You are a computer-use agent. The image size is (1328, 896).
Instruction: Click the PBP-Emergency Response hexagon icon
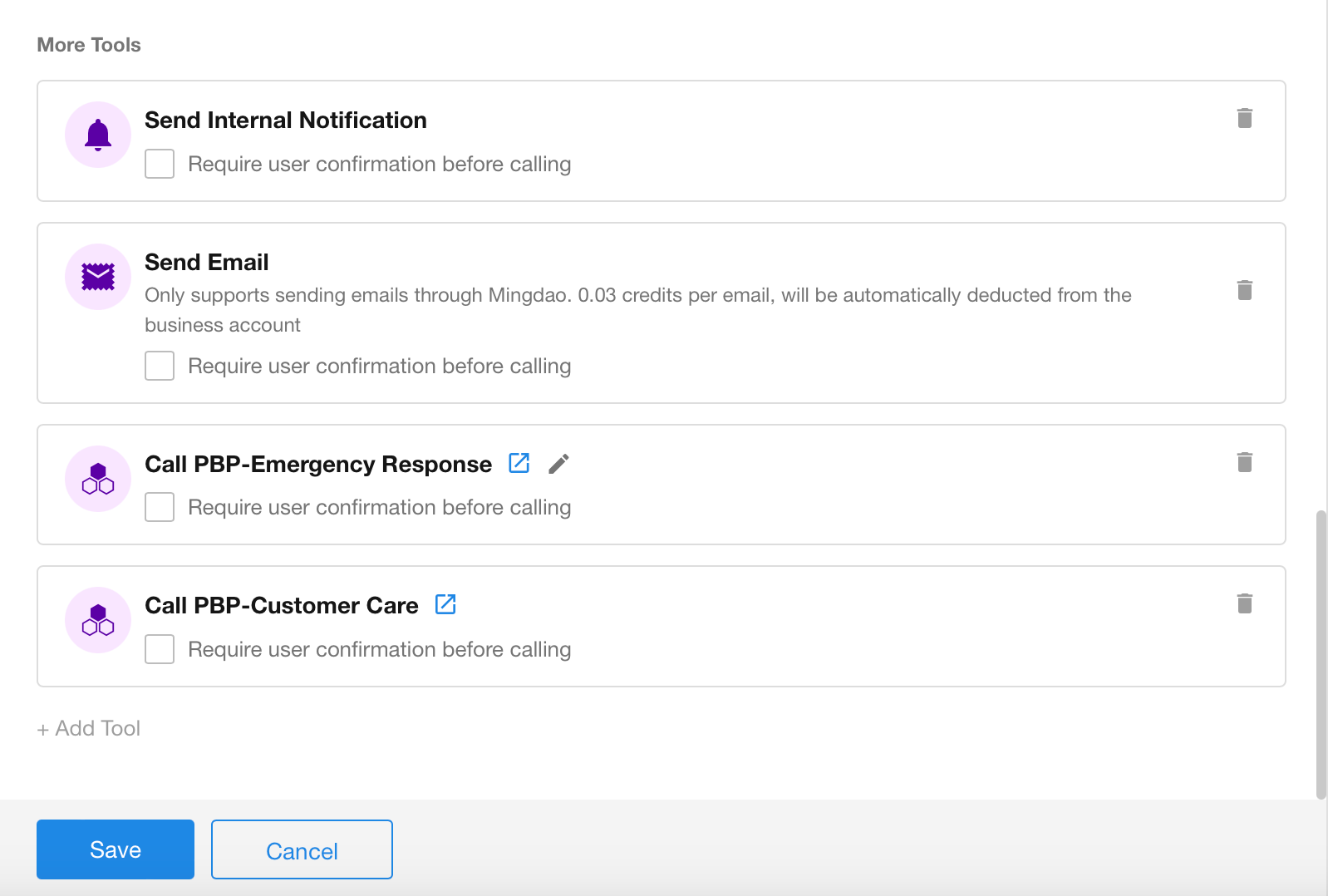(x=98, y=479)
